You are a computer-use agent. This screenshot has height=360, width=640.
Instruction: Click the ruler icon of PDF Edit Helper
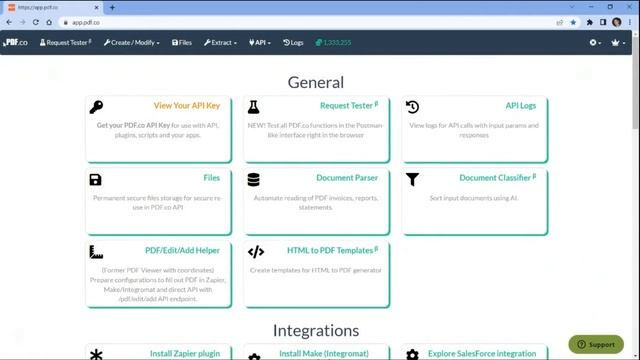[96, 252]
